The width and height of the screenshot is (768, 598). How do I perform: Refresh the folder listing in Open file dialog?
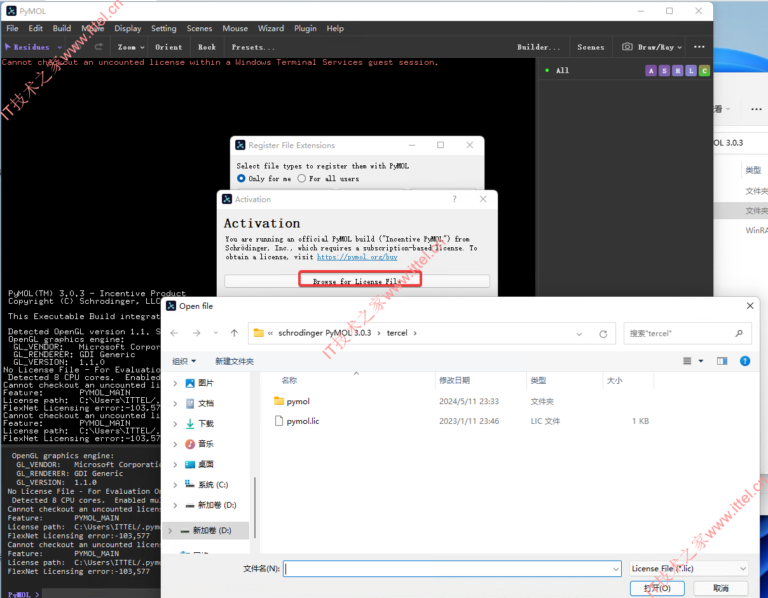[x=604, y=332]
